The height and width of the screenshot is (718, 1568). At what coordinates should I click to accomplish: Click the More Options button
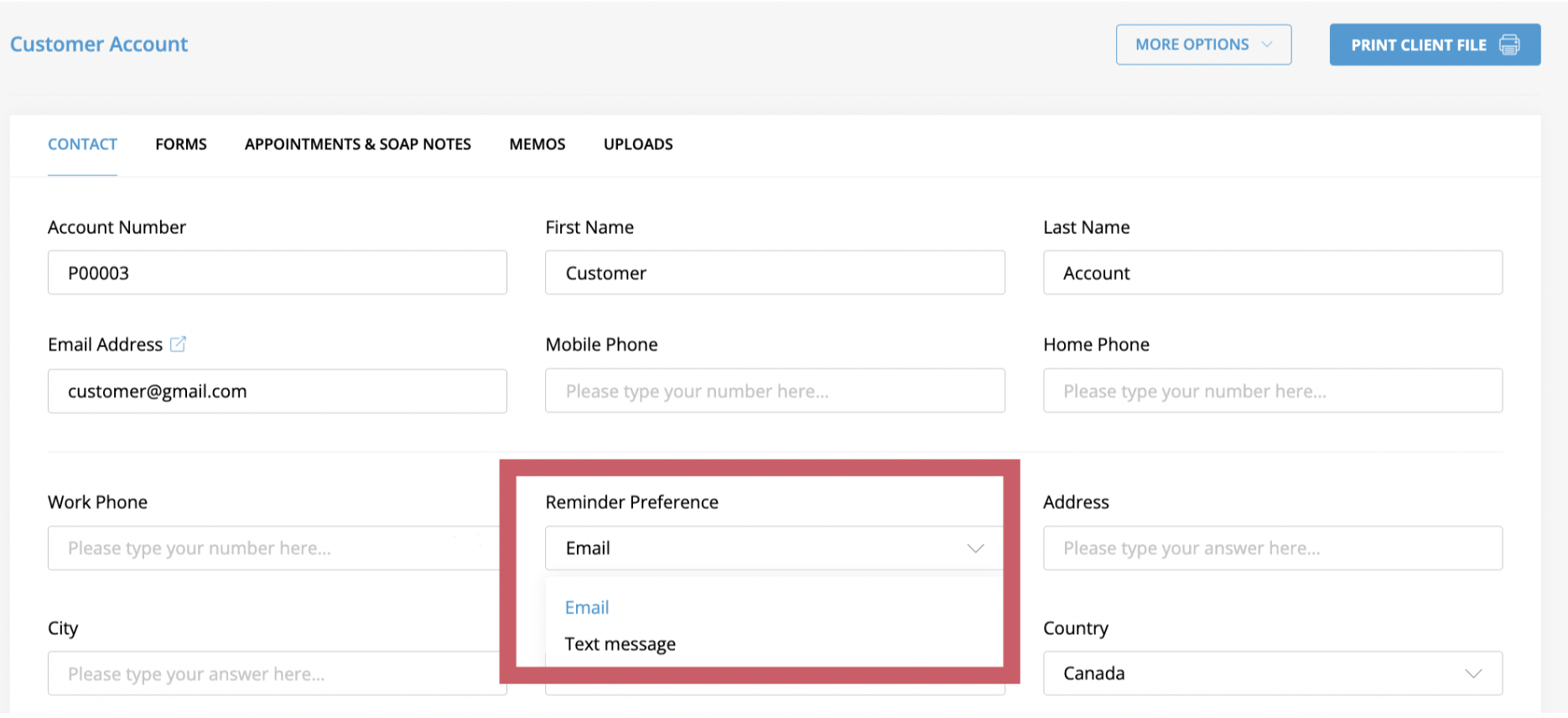pyautogui.click(x=1203, y=44)
